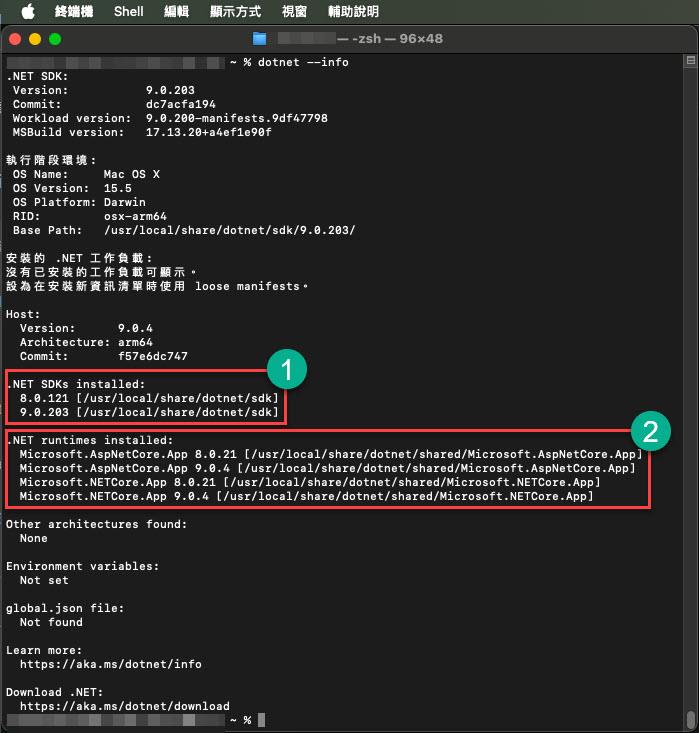Open the Shell menu
Image resolution: width=699 pixels, height=733 pixels.
(129, 12)
